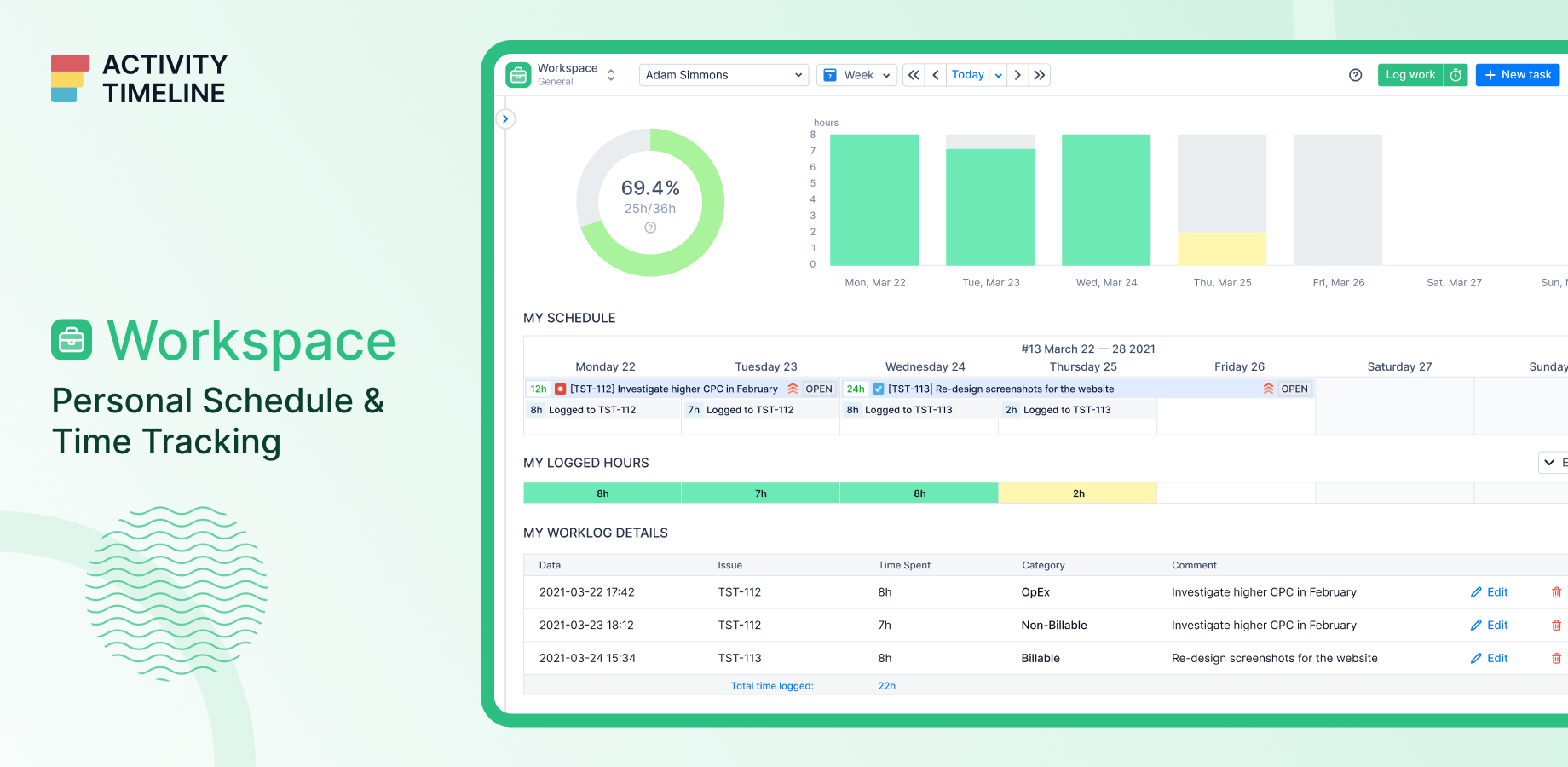Image resolution: width=1568 pixels, height=767 pixels.
Task: Click the Tue, Mar 23 bar
Action: pyautogui.click(x=990, y=207)
